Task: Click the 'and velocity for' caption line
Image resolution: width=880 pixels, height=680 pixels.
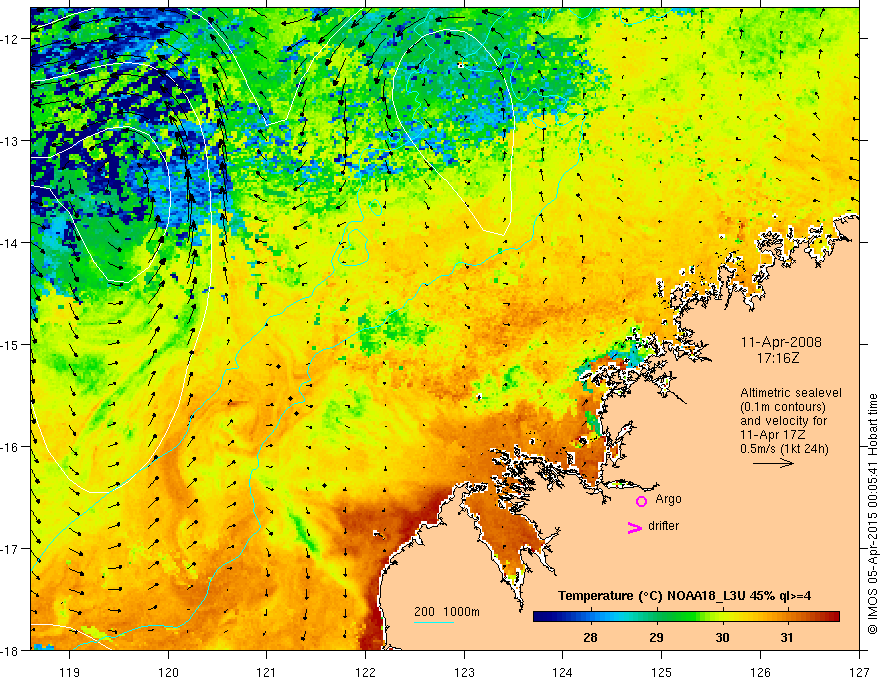Action: (783, 421)
